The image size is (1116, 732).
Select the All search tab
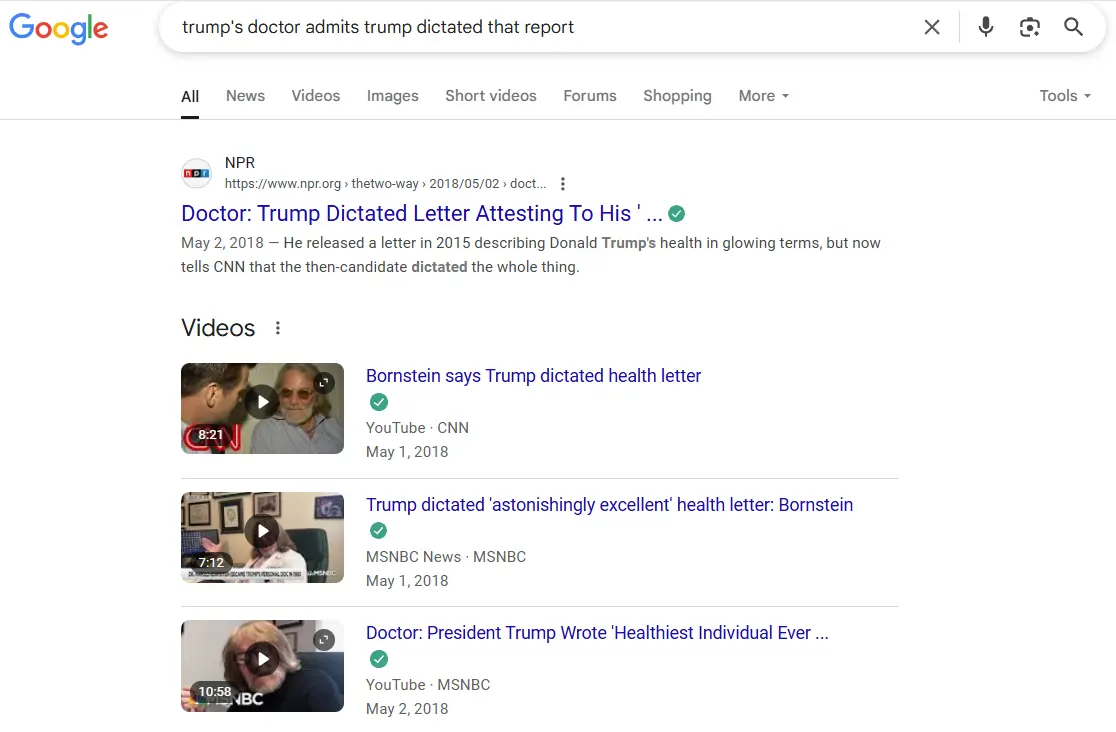pyautogui.click(x=190, y=96)
